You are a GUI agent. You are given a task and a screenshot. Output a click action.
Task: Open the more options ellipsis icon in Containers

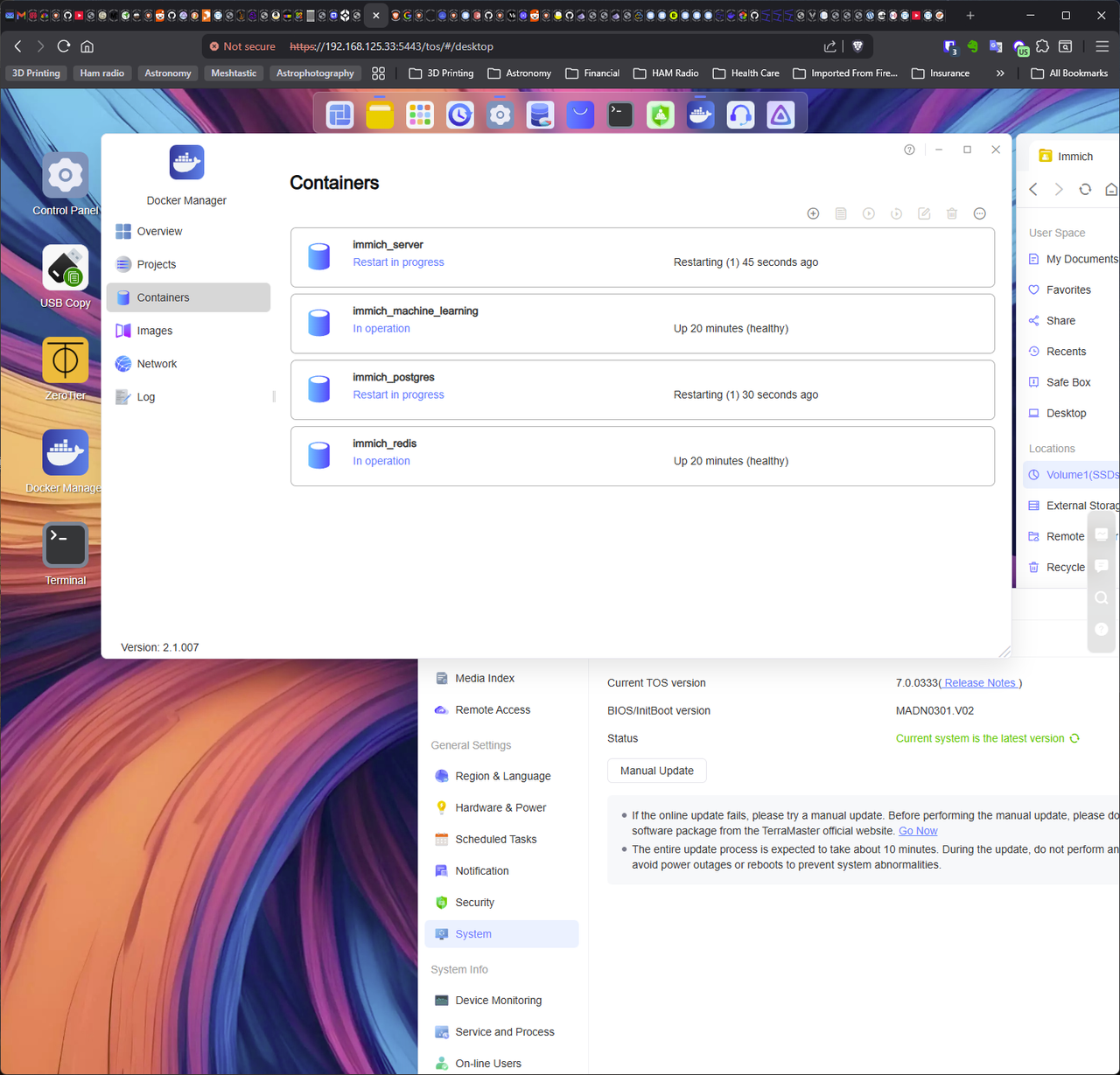pos(980,213)
